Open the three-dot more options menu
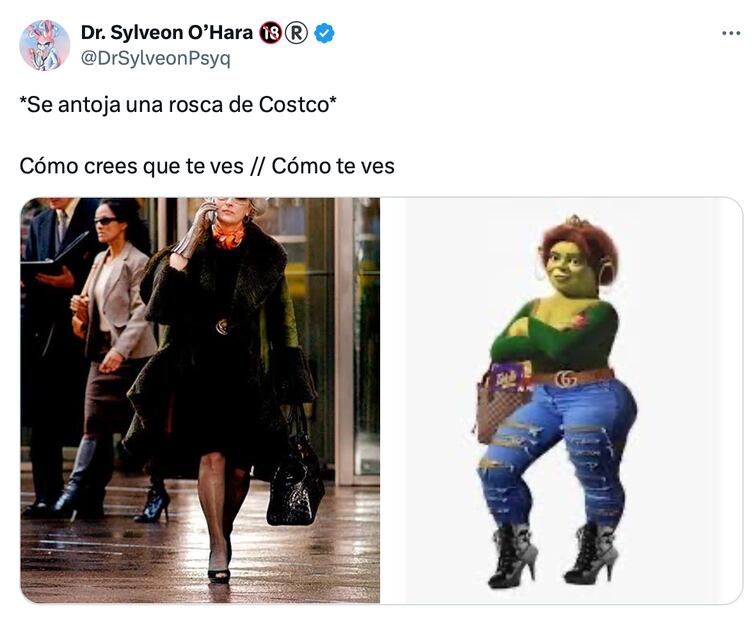 pos(731,34)
